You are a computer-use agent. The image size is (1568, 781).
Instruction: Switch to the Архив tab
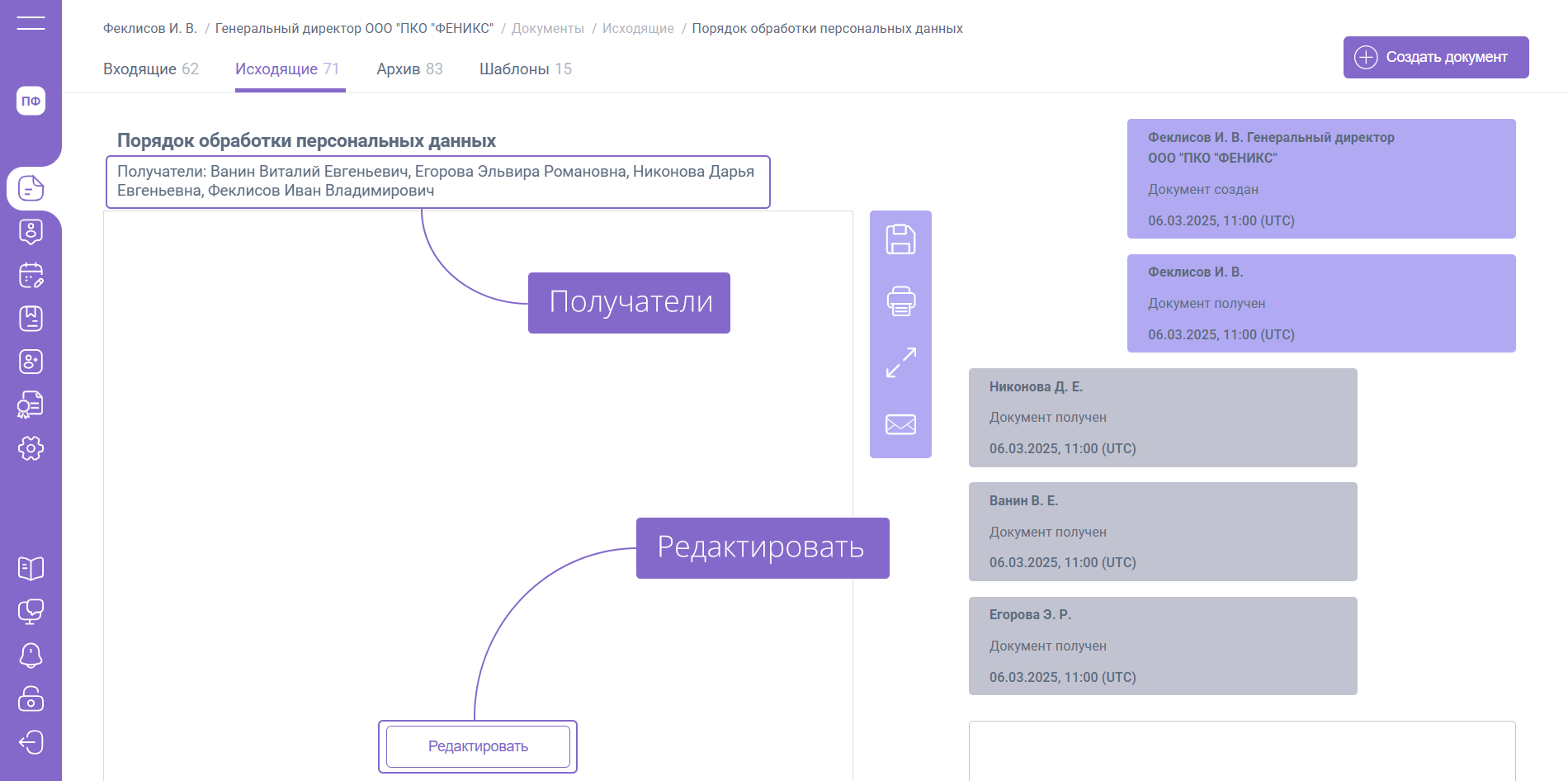point(409,69)
